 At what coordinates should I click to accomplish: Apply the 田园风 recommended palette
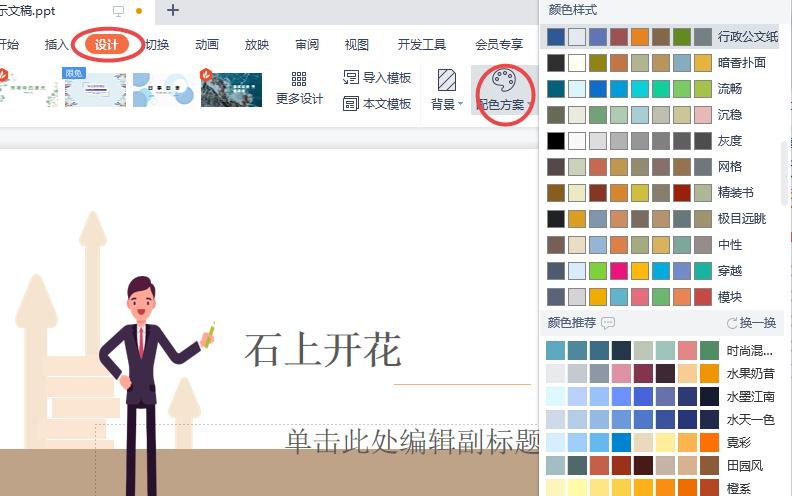(660, 466)
